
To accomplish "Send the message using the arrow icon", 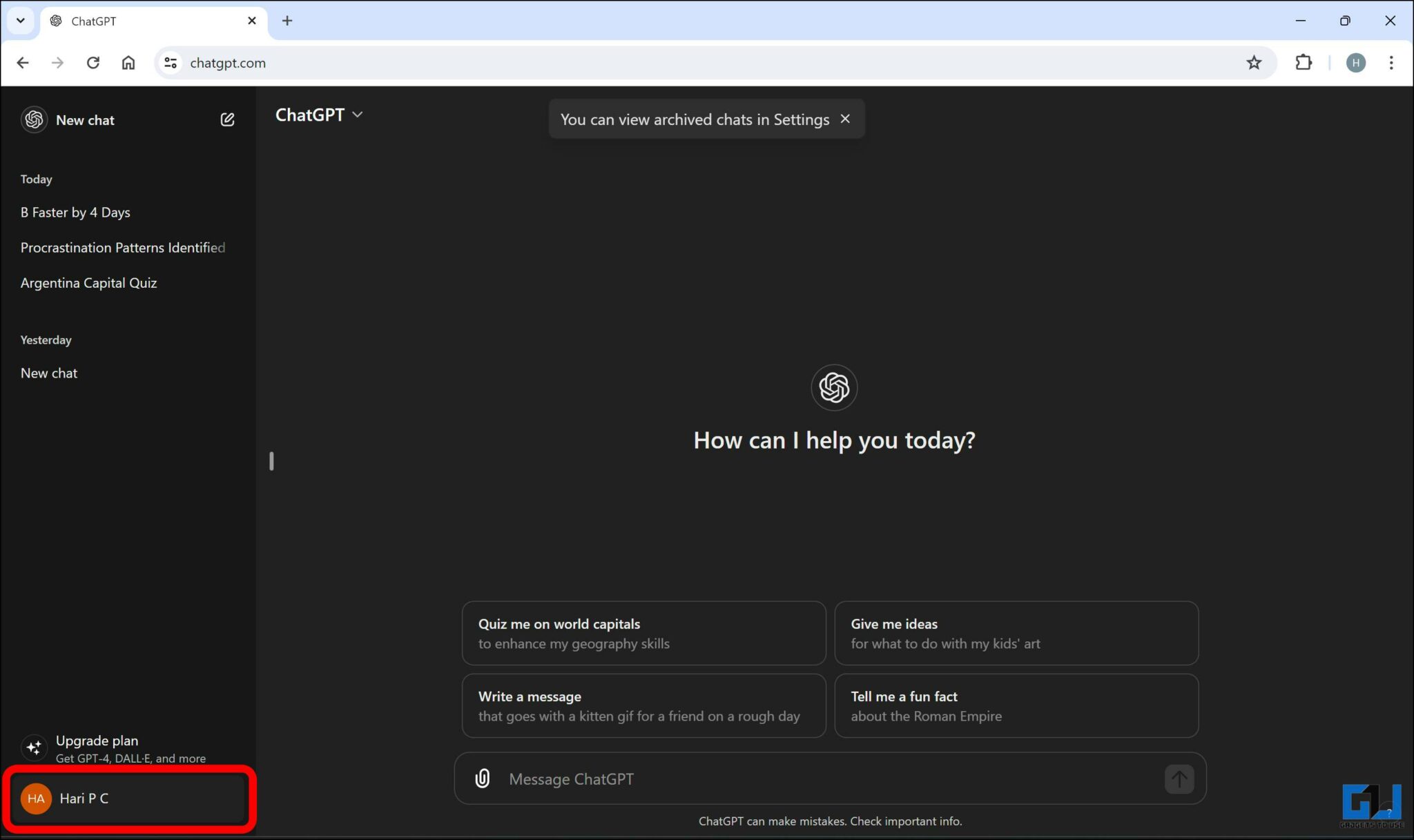I will click(x=1178, y=779).
